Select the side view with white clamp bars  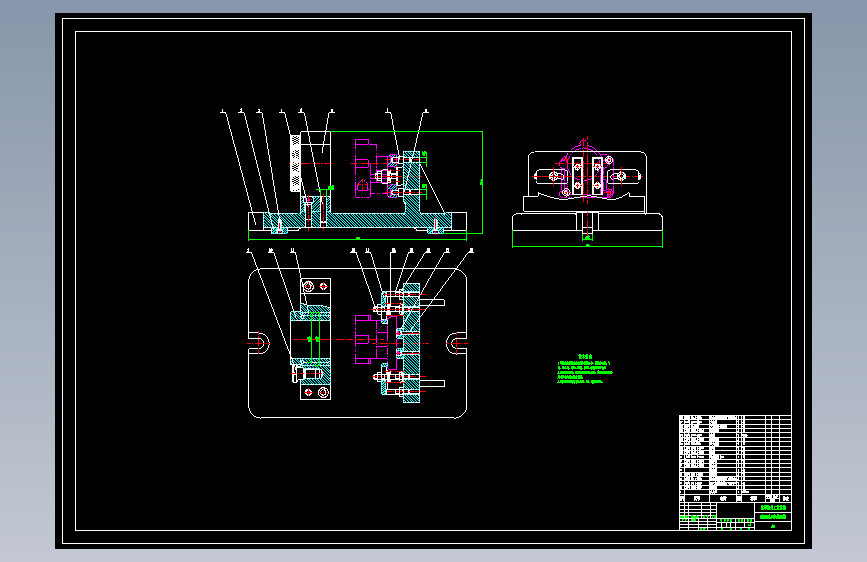tap(587, 192)
